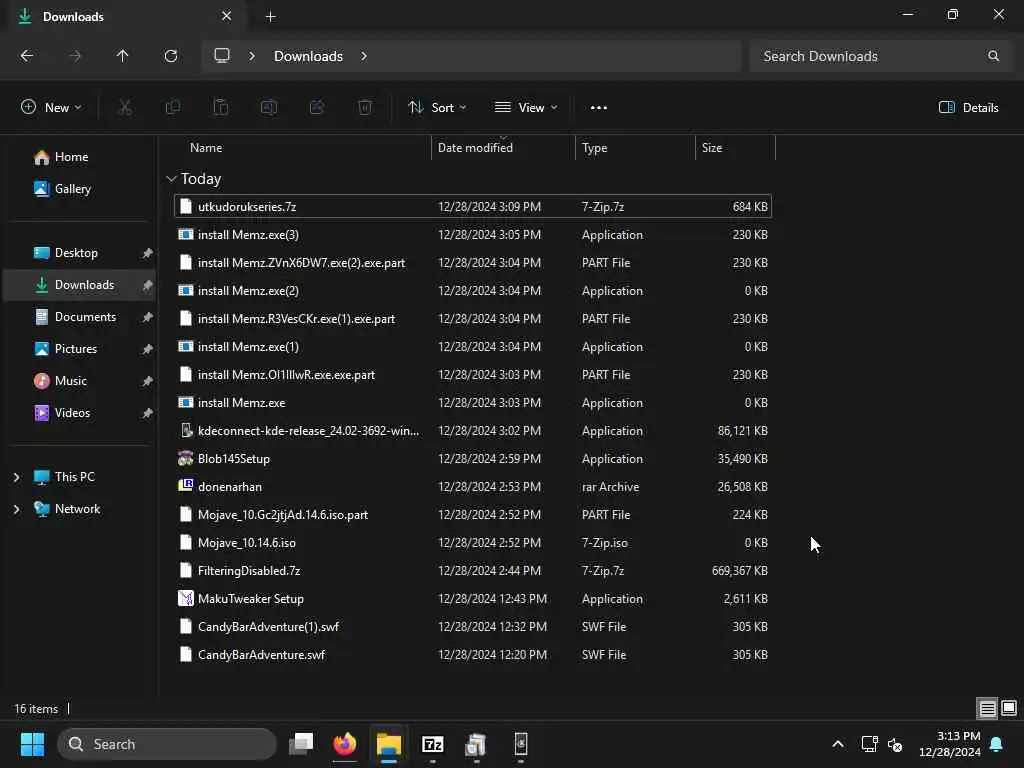Select CandyBarAdventure.swf file
Screen dimensions: 1024x768
pyautogui.click(x=473, y=654)
